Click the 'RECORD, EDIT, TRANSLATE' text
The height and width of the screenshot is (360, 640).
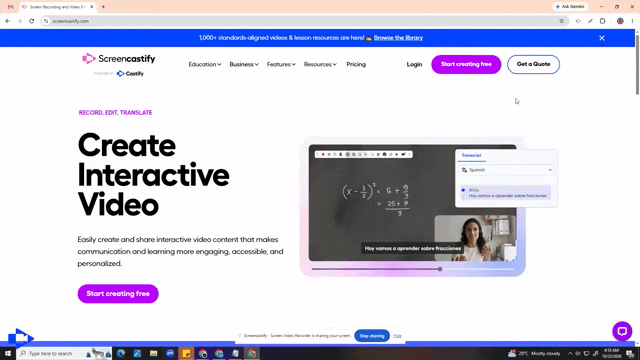click(x=116, y=113)
